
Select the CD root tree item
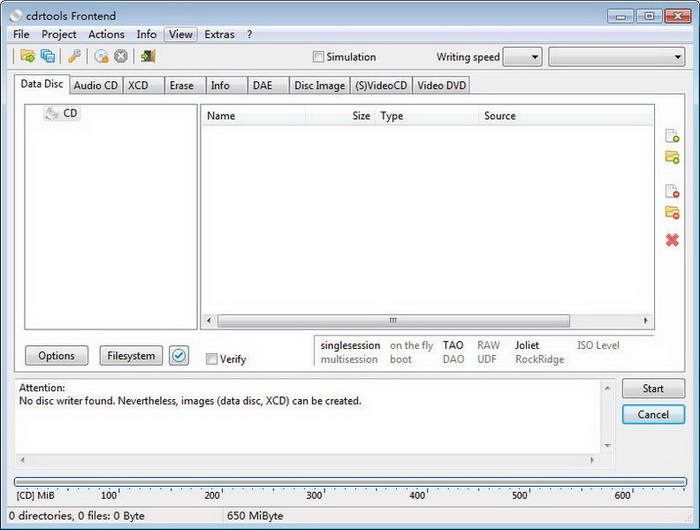(x=62, y=113)
